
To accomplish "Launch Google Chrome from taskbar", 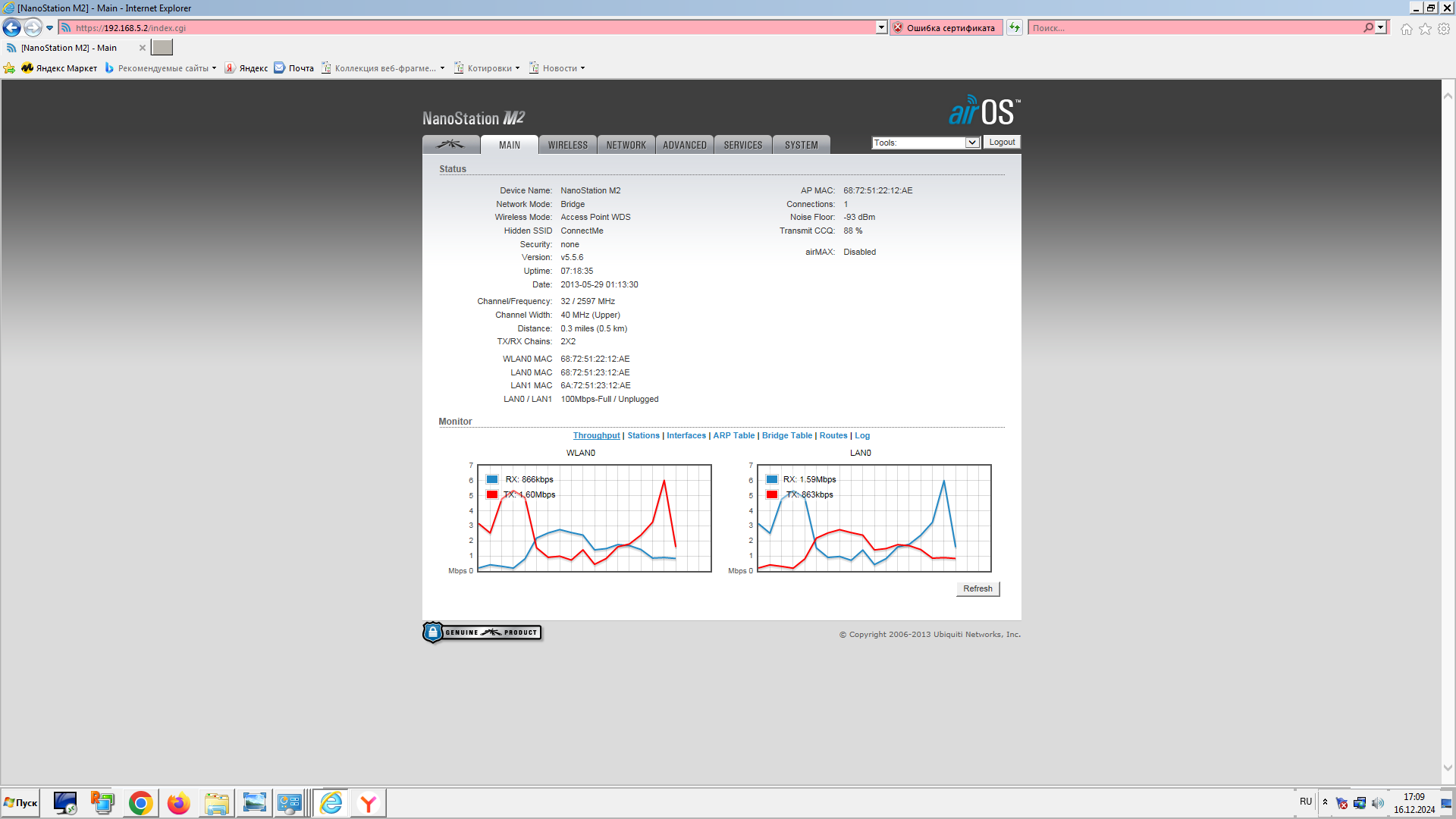I will coord(140,803).
